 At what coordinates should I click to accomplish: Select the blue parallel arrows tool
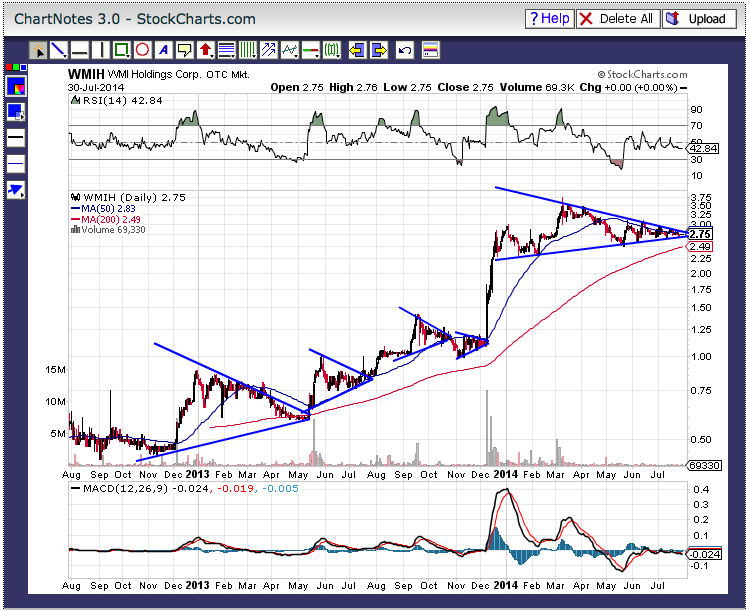coord(269,50)
